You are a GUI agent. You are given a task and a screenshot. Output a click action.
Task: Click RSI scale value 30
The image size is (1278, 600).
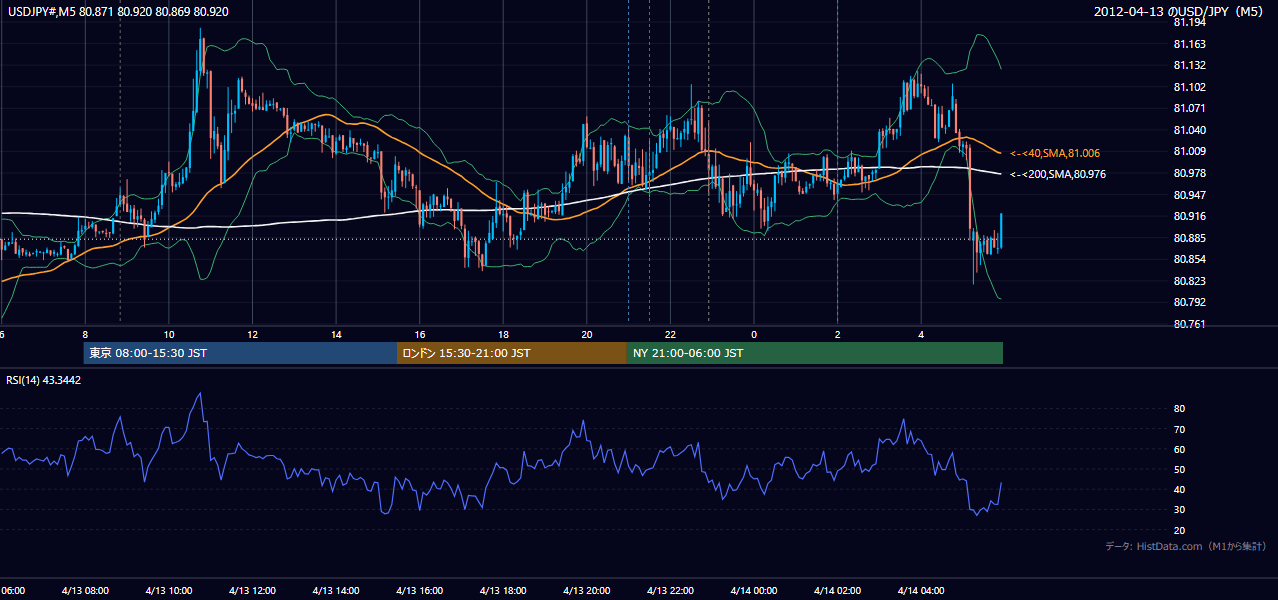click(x=1180, y=509)
